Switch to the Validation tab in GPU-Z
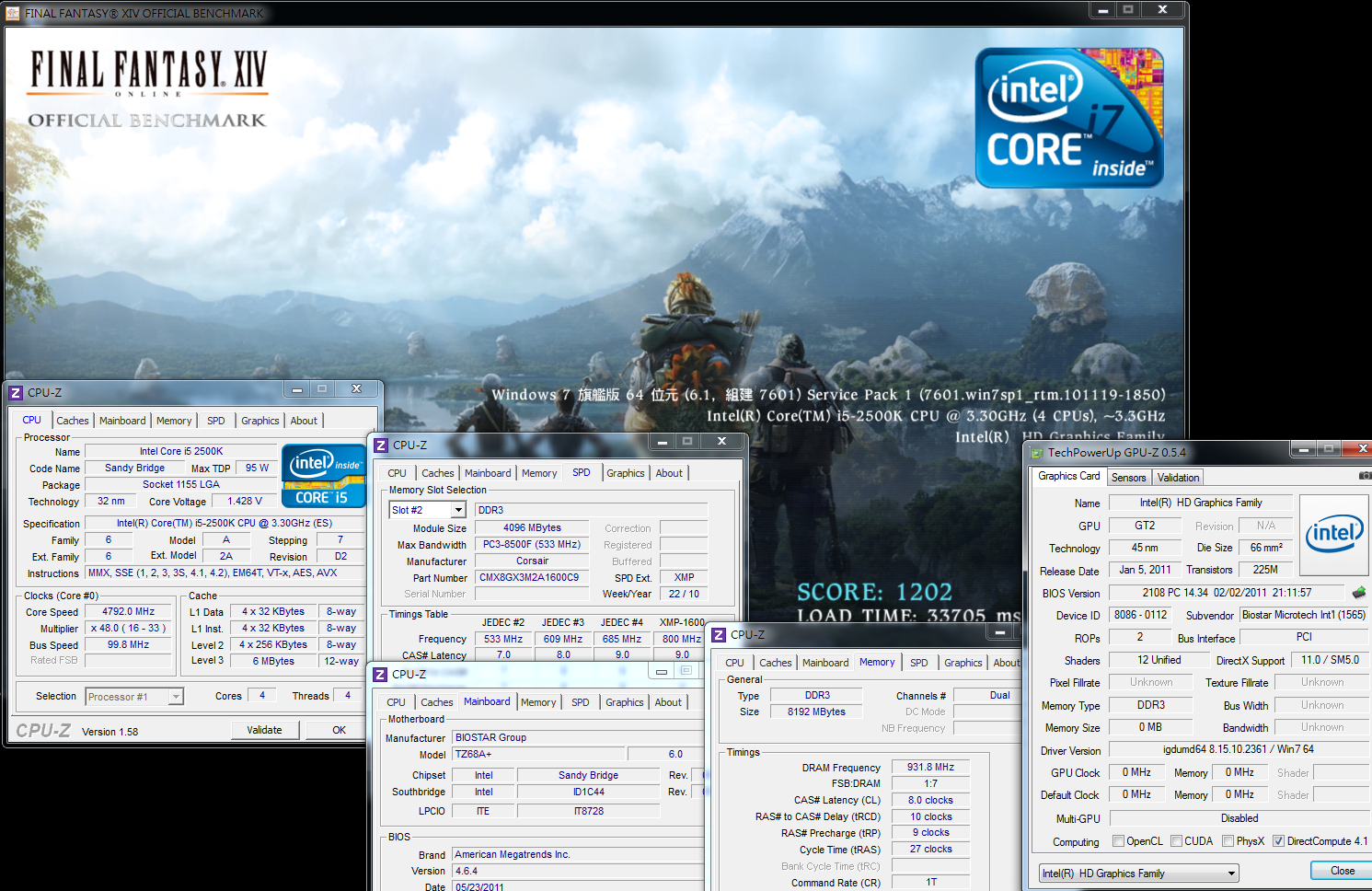Image resolution: width=1372 pixels, height=891 pixels. click(1178, 478)
